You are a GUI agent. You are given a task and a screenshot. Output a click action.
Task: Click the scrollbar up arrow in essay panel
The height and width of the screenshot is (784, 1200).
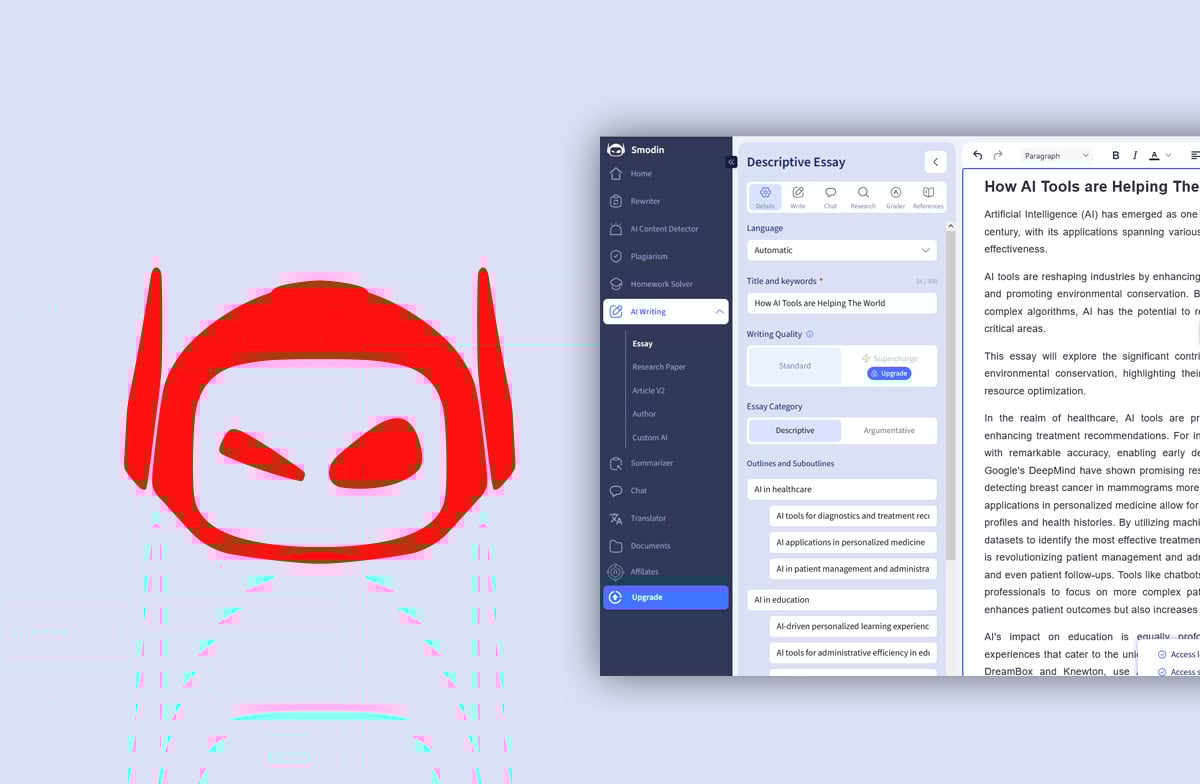951,225
